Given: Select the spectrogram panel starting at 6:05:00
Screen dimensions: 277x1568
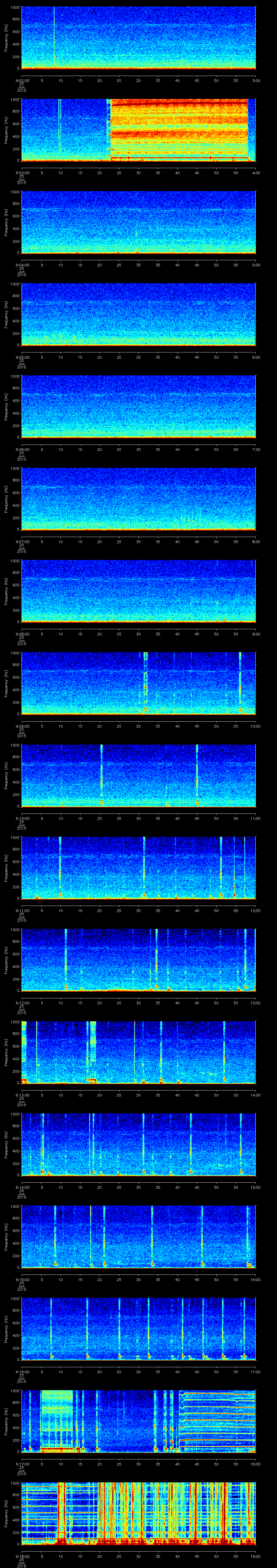Looking at the screenshot, I should coord(138,314).
